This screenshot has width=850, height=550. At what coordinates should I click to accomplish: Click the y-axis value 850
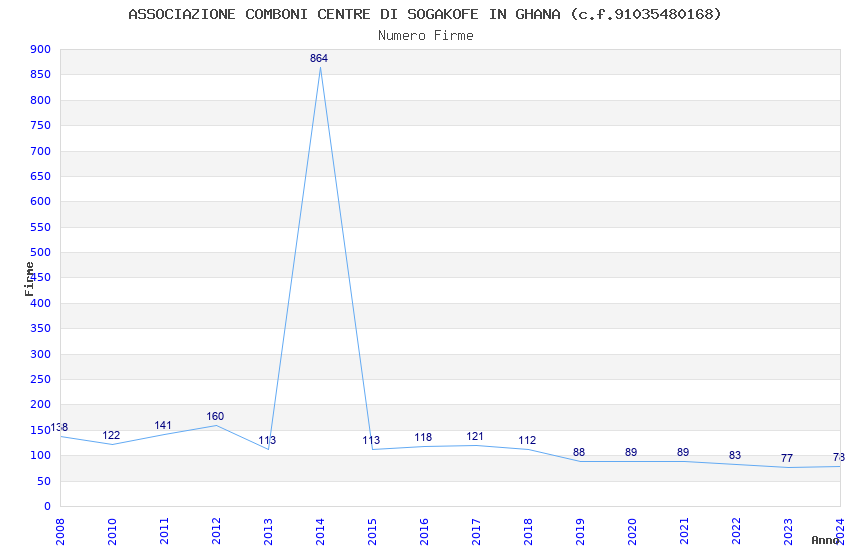(x=41, y=75)
